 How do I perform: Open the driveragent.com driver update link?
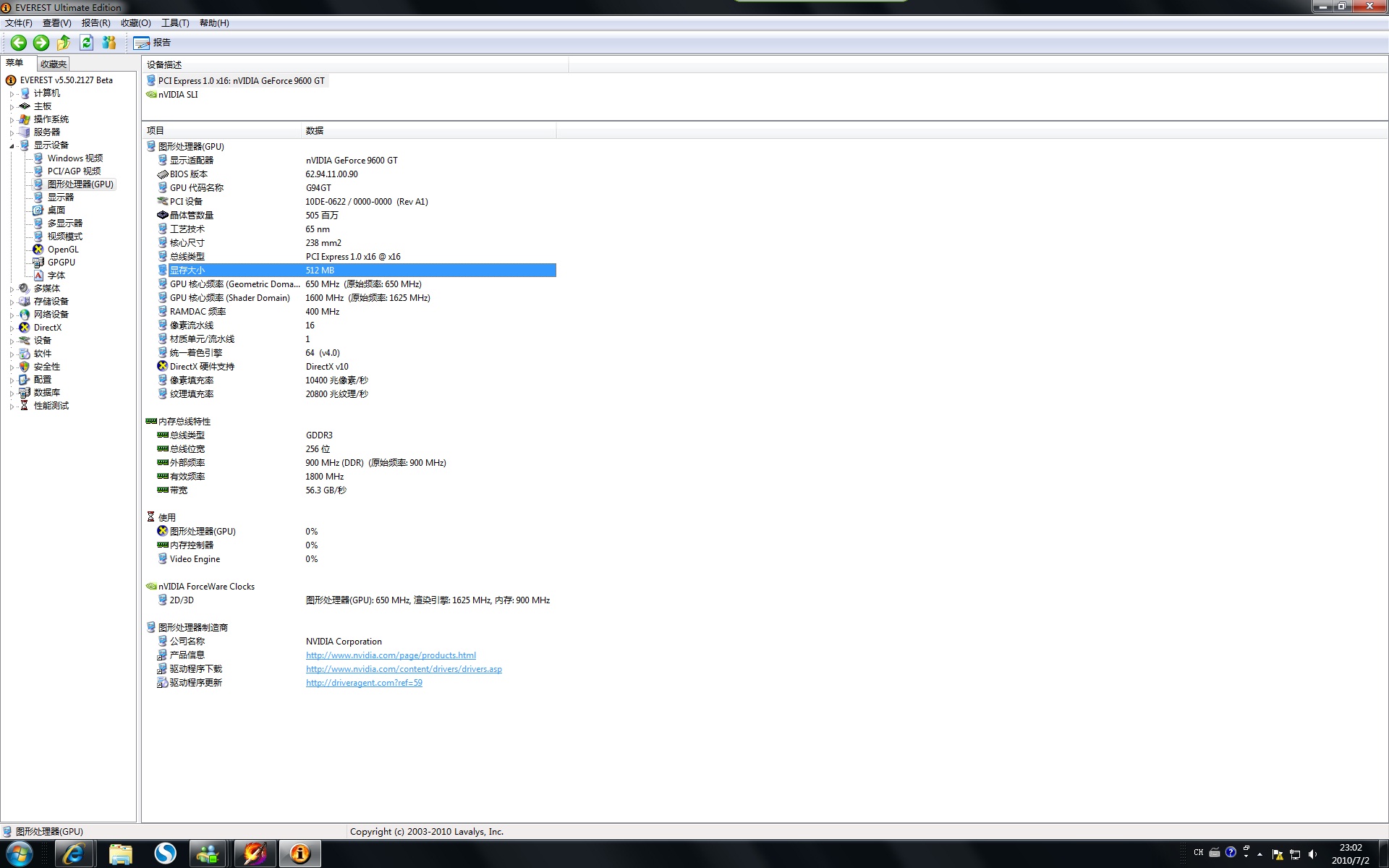pyautogui.click(x=364, y=683)
